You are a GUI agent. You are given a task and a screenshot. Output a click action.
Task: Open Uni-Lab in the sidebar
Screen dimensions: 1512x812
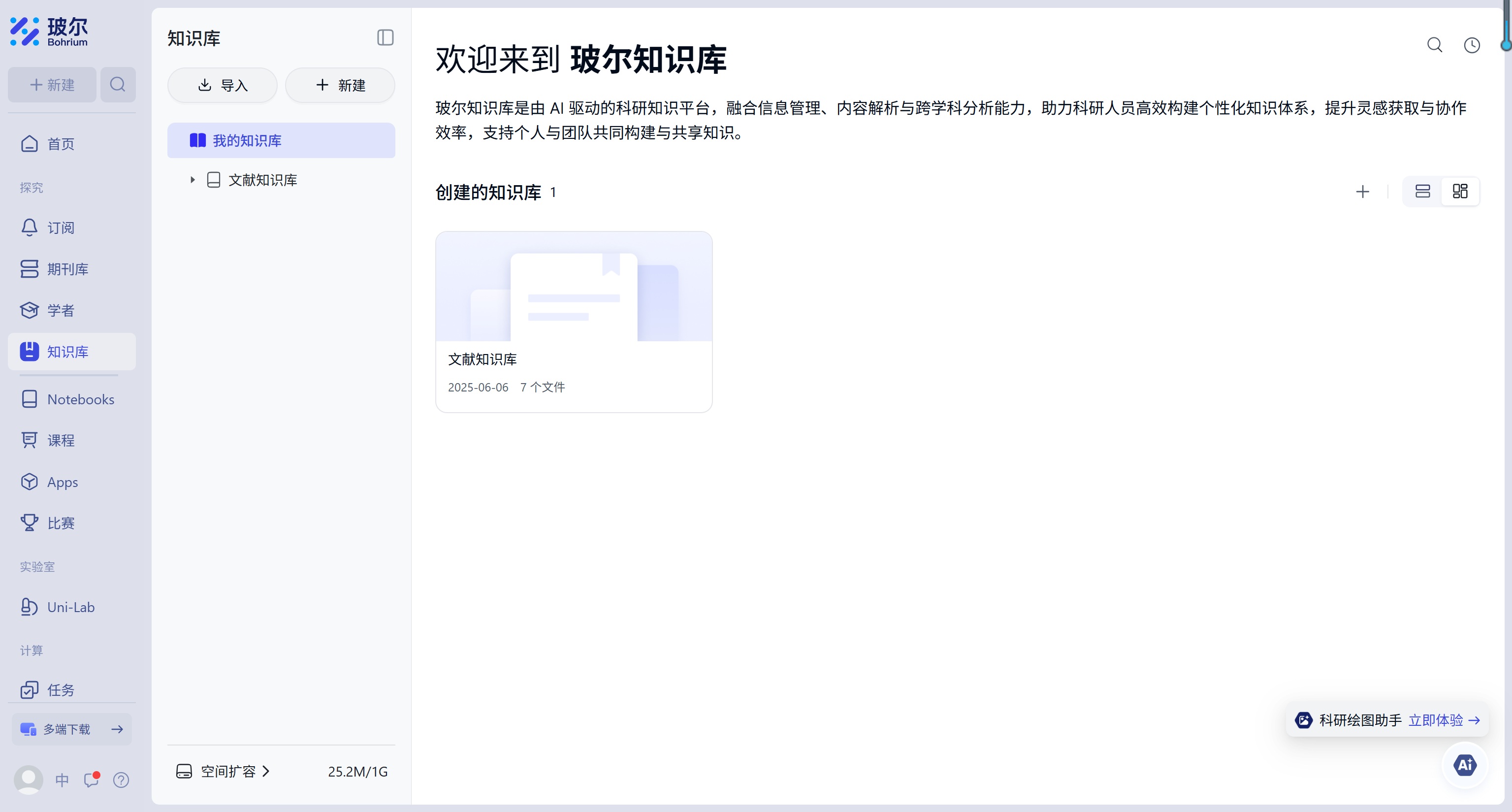[71, 607]
